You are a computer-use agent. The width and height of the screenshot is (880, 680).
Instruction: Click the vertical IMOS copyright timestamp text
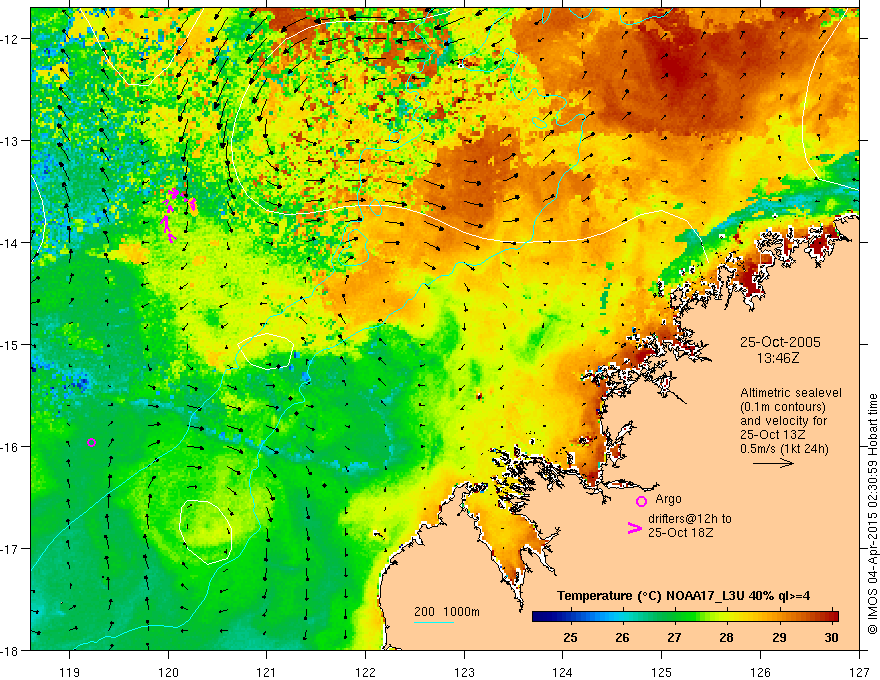(873, 514)
